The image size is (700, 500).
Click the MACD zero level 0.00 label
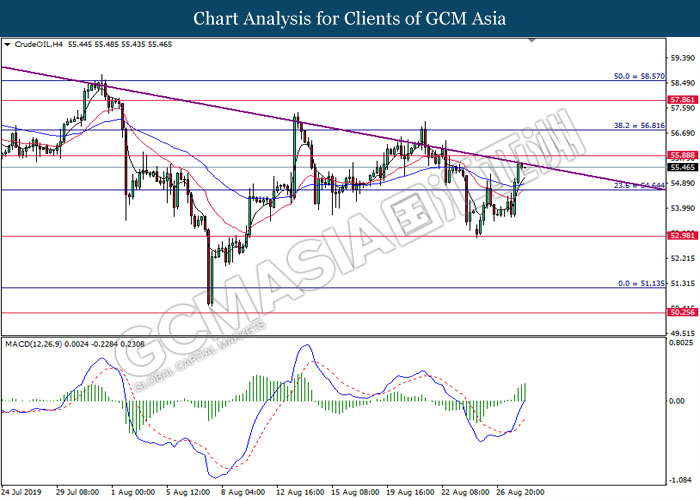click(x=677, y=401)
